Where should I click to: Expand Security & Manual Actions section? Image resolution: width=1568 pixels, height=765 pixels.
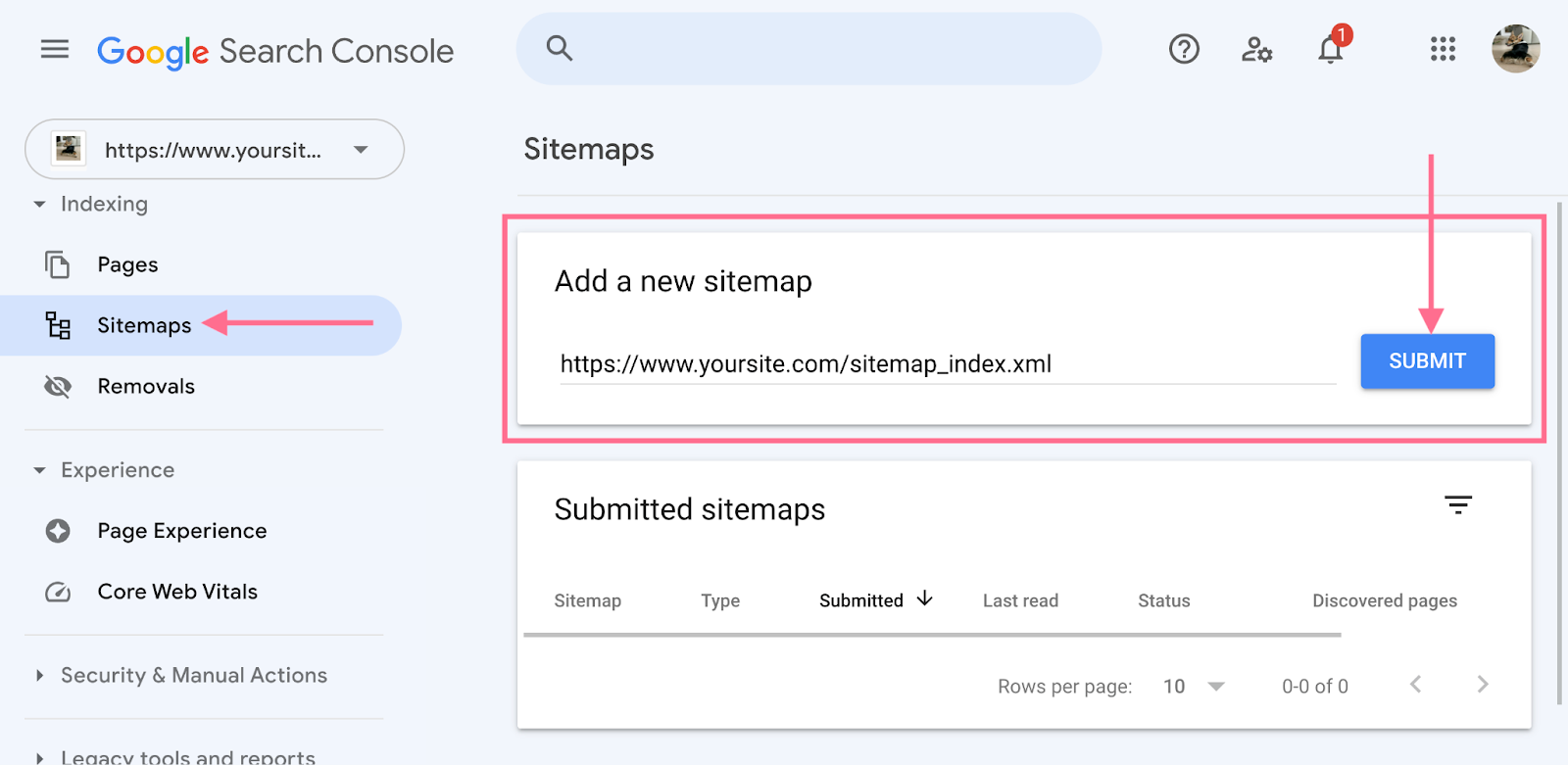(x=40, y=676)
